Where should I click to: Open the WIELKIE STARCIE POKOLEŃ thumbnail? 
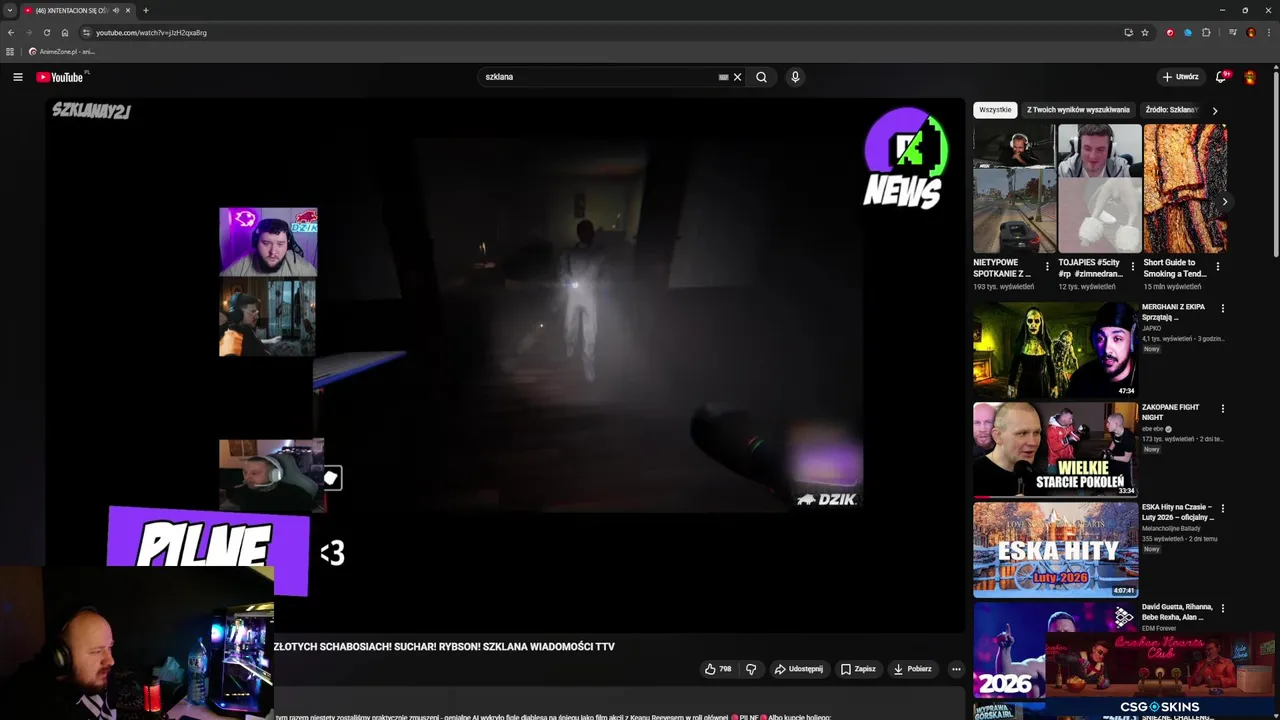point(1056,450)
